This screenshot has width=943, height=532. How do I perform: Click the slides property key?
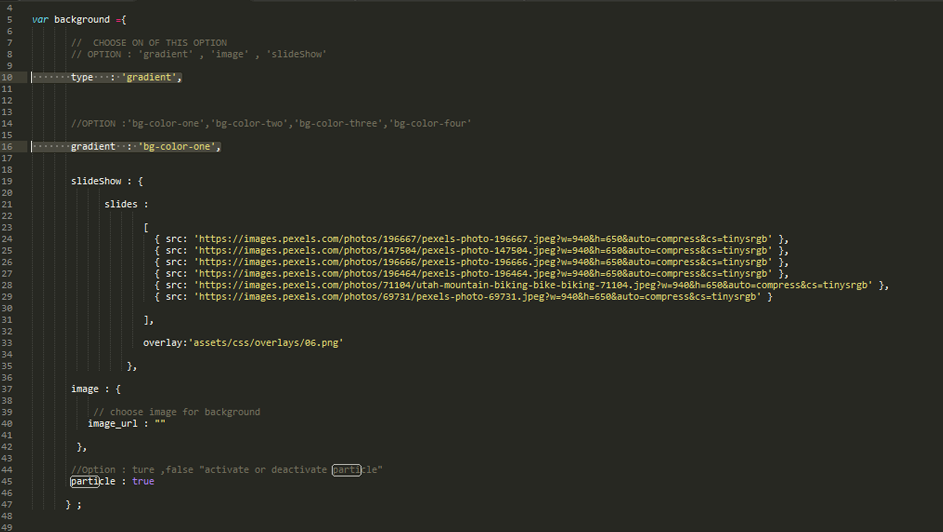coord(120,204)
